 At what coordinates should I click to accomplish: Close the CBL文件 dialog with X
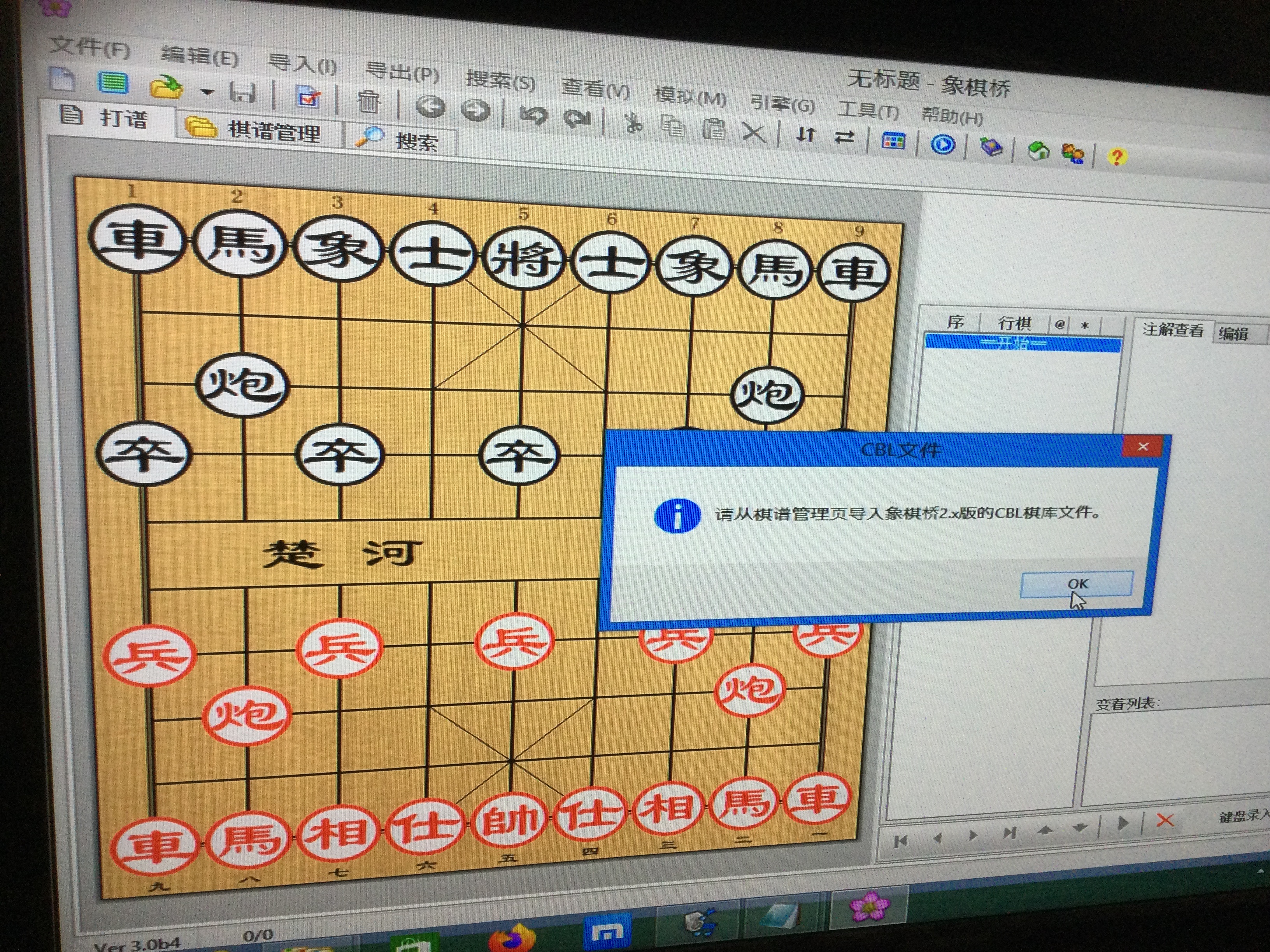coord(1142,446)
